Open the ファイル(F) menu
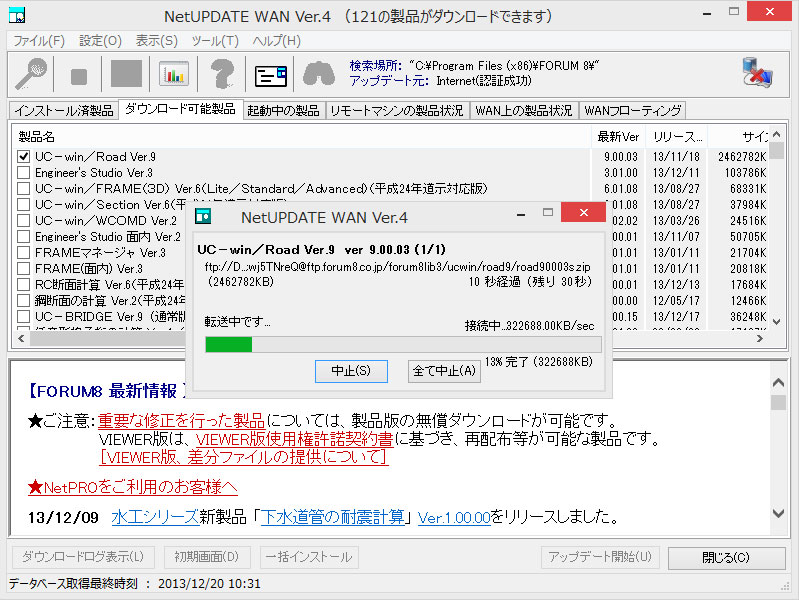This screenshot has height=600, width=799. pyautogui.click(x=39, y=41)
